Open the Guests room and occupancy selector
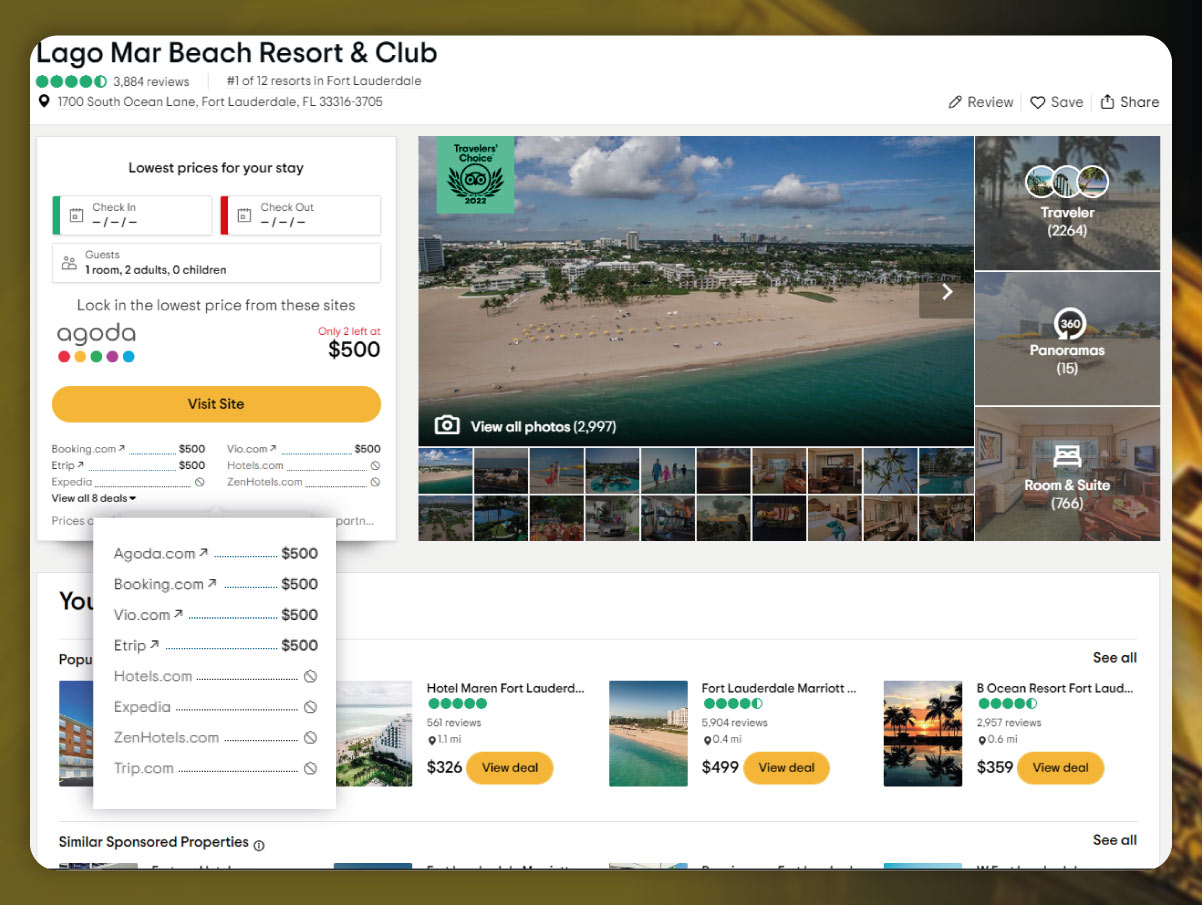Screen dimensions: 1202x905 (216, 263)
